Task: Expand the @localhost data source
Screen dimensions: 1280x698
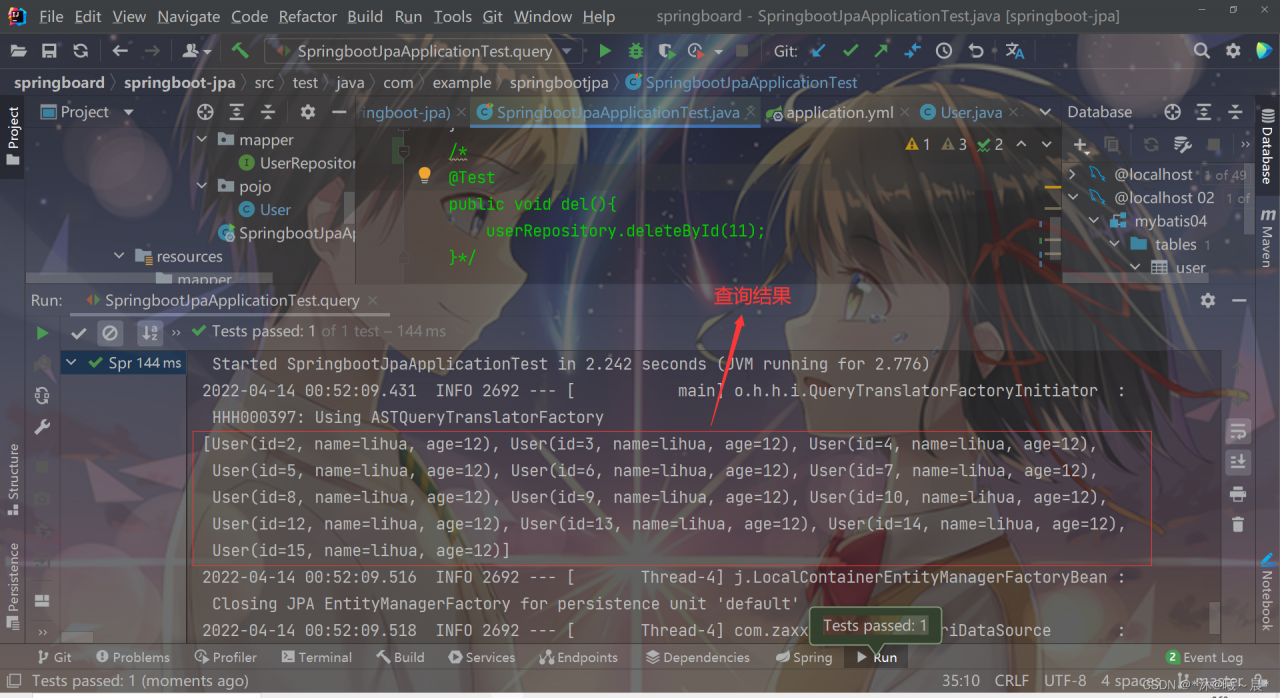Action: pos(1072,174)
